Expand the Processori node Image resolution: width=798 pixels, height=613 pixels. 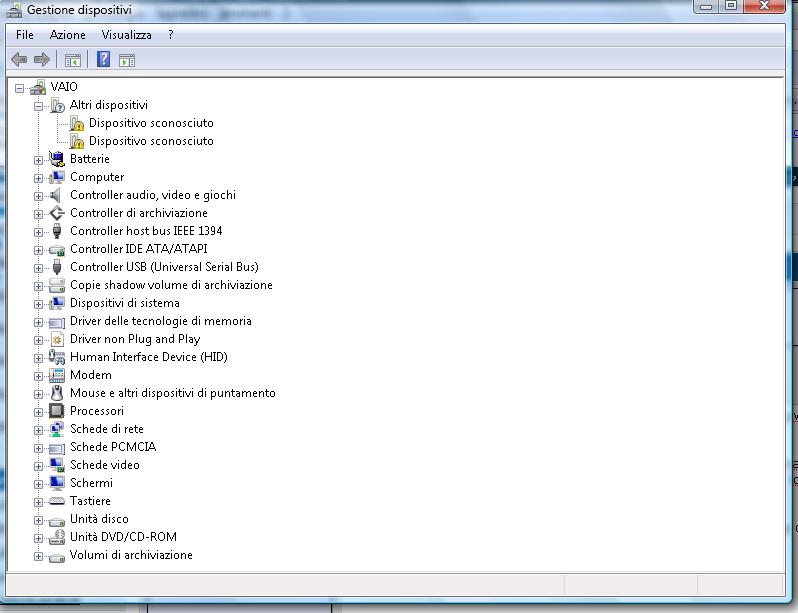pos(39,412)
